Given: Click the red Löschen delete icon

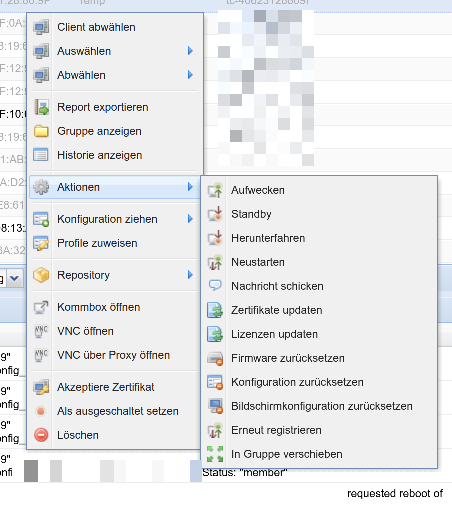Looking at the screenshot, I should (41, 435).
